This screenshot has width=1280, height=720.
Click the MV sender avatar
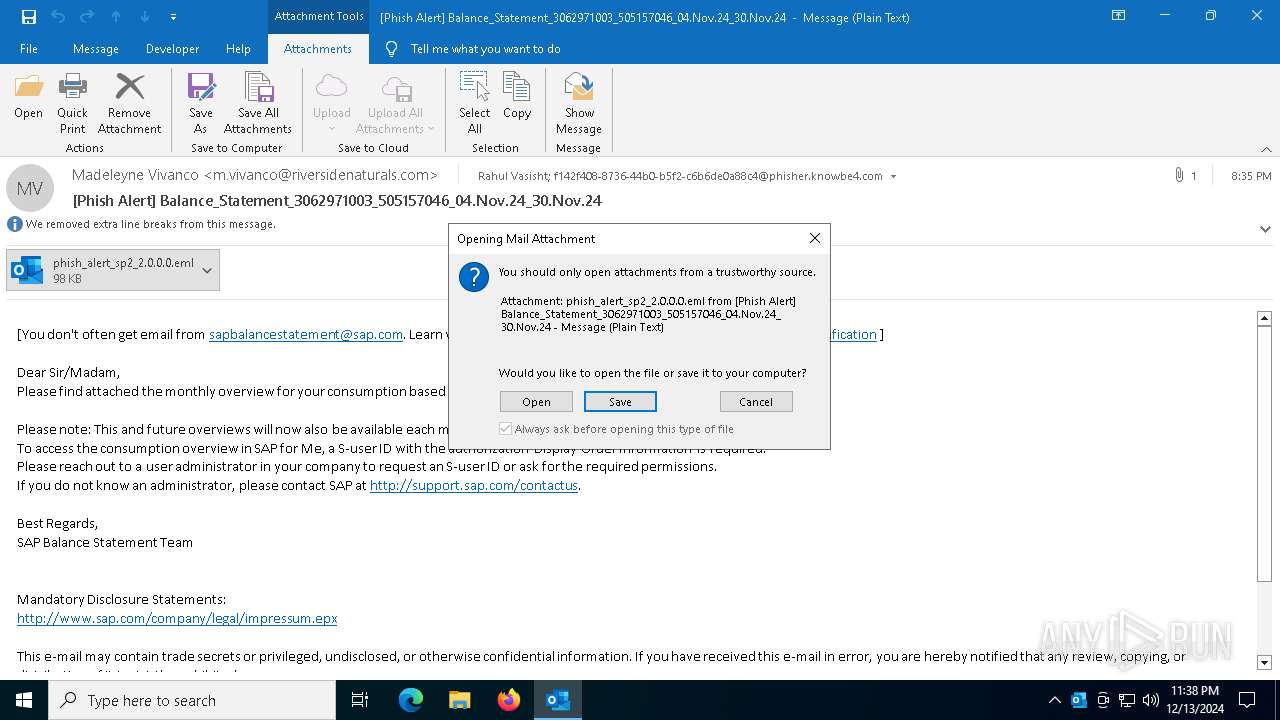[x=30, y=188]
